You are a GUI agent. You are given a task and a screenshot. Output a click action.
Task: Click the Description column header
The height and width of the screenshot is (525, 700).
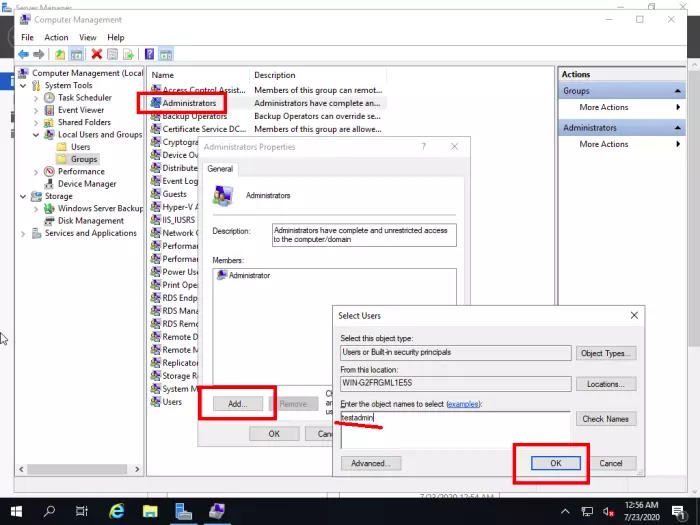click(x=318, y=75)
